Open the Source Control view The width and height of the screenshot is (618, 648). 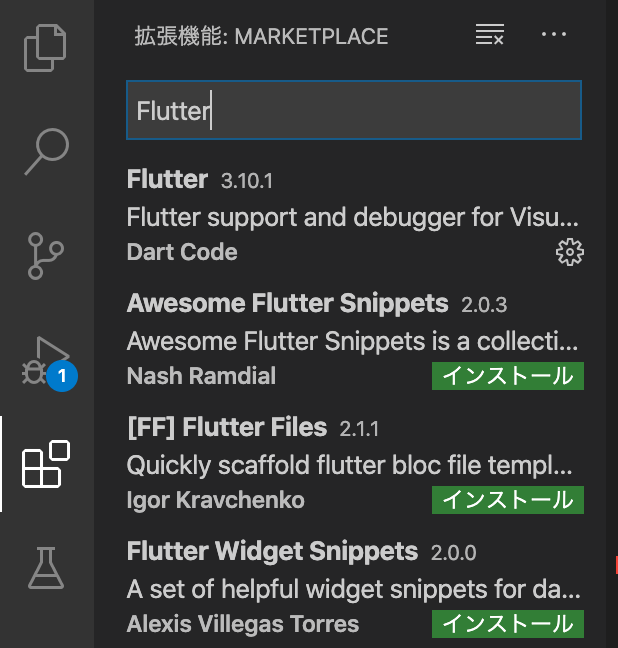click(x=45, y=256)
